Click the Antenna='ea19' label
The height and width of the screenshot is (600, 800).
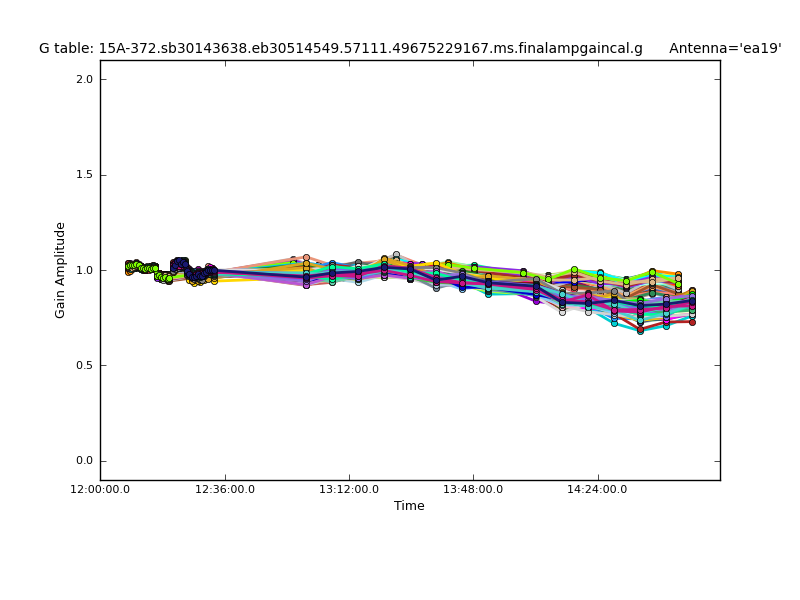[x=725, y=48]
